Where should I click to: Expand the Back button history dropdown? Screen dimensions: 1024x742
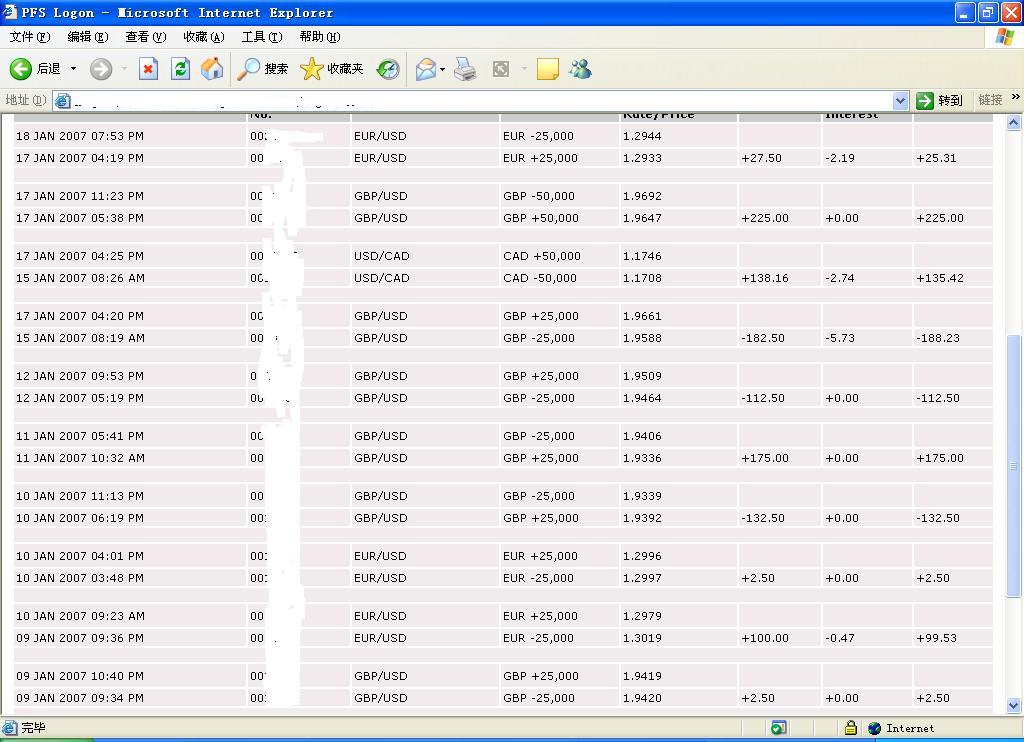coord(73,69)
